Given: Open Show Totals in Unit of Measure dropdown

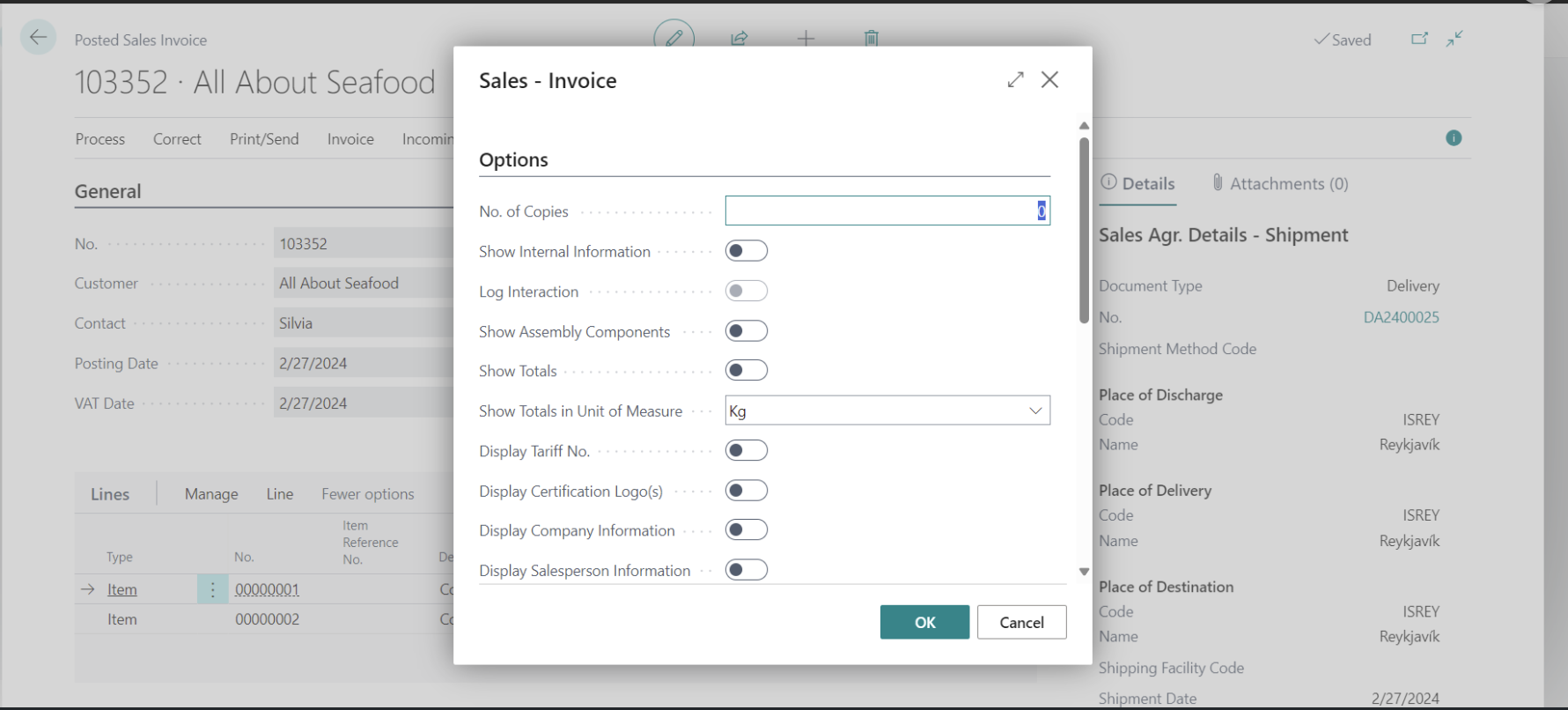Looking at the screenshot, I should 887,410.
